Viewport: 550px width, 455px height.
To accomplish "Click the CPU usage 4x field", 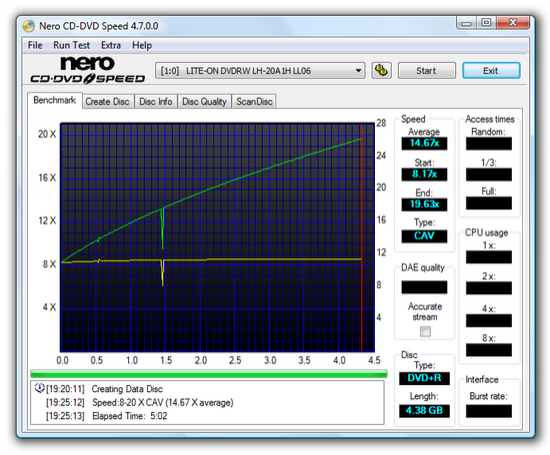I will click(489, 320).
